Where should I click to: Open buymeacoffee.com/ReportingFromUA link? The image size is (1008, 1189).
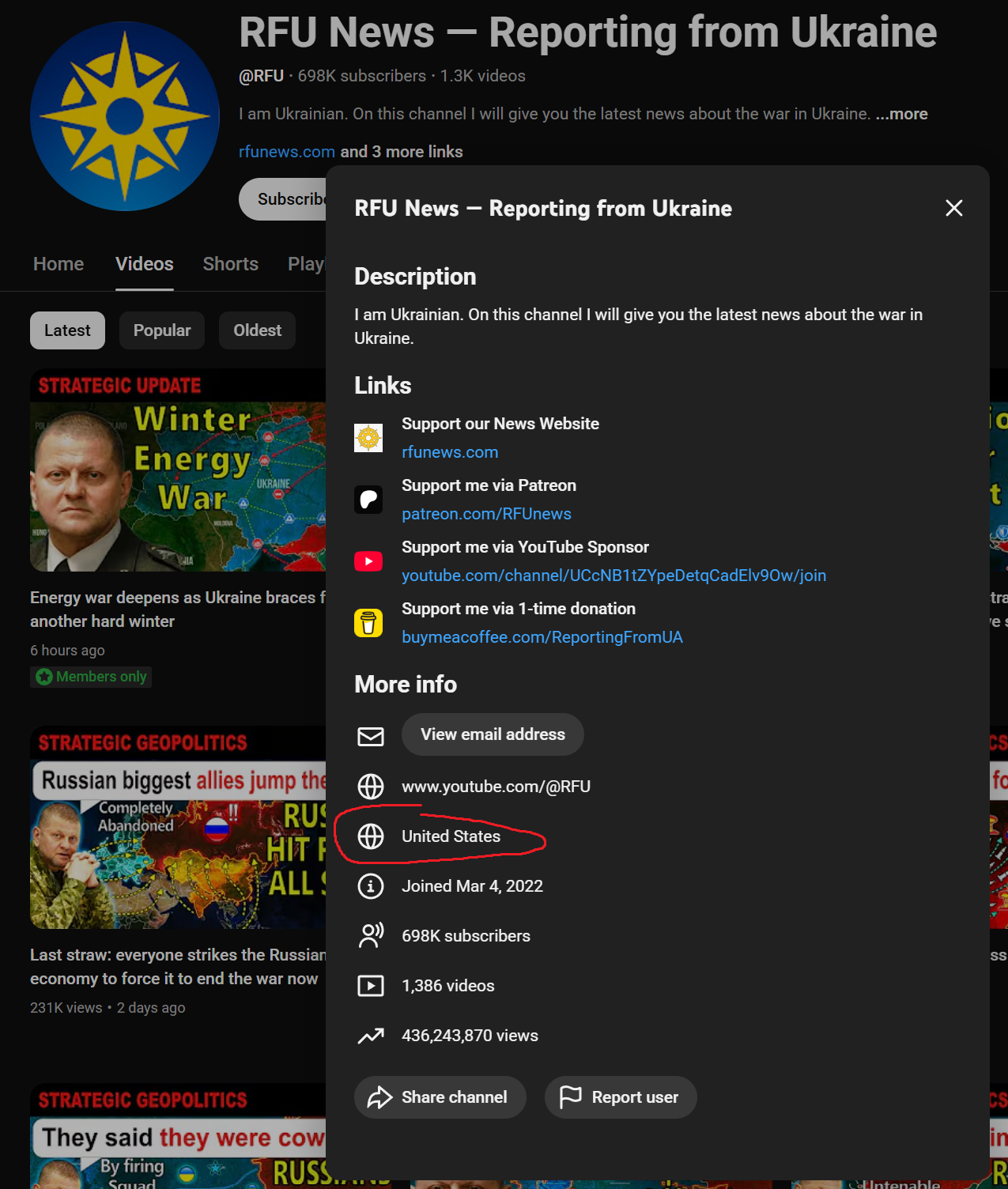point(542,637)
